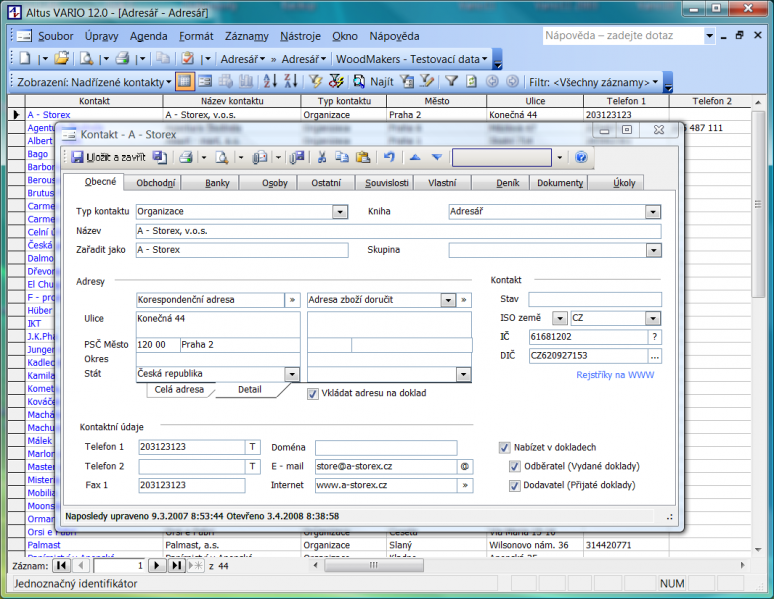Viewport: 774px width, 599px height.
Task: Click the horizontal scrollbar thumb of the list
Action: (x=374, y=565)
